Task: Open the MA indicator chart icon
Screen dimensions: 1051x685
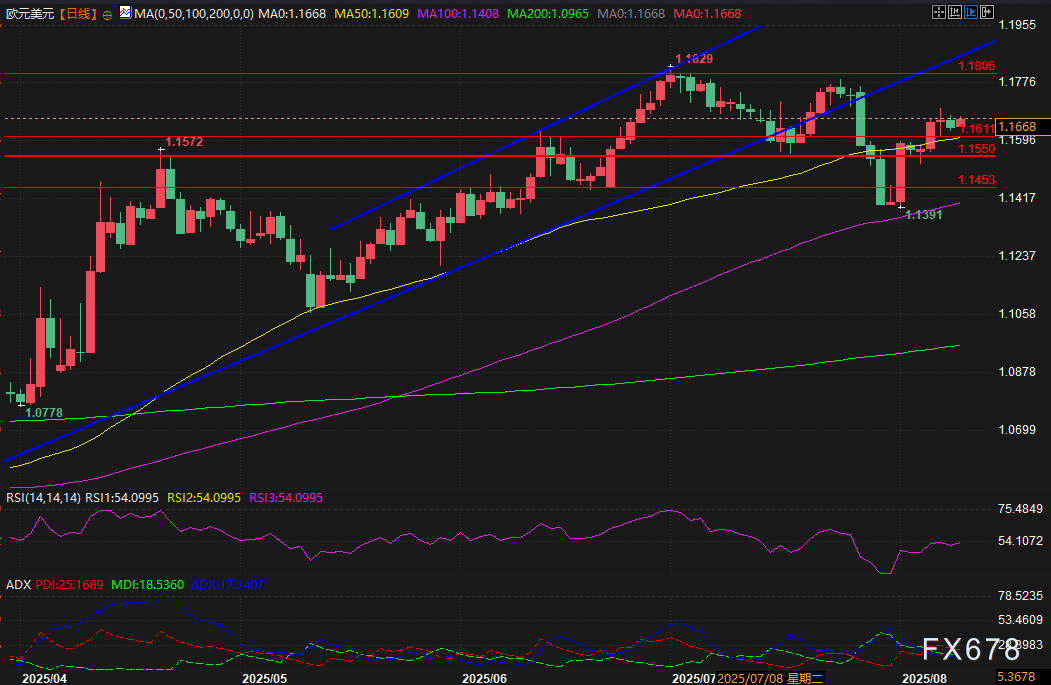Action: 124,14
